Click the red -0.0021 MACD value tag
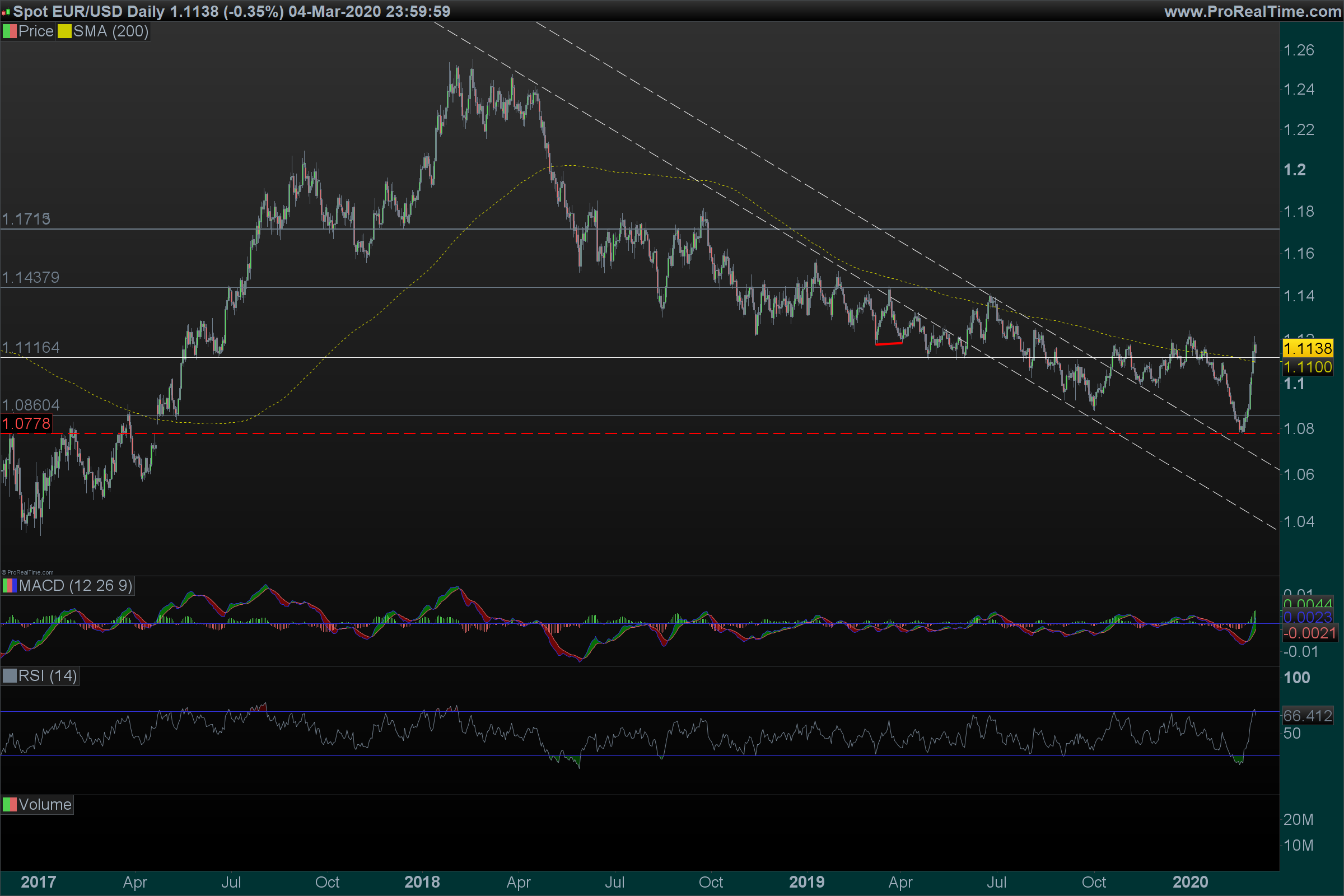 pos(1310,633)
